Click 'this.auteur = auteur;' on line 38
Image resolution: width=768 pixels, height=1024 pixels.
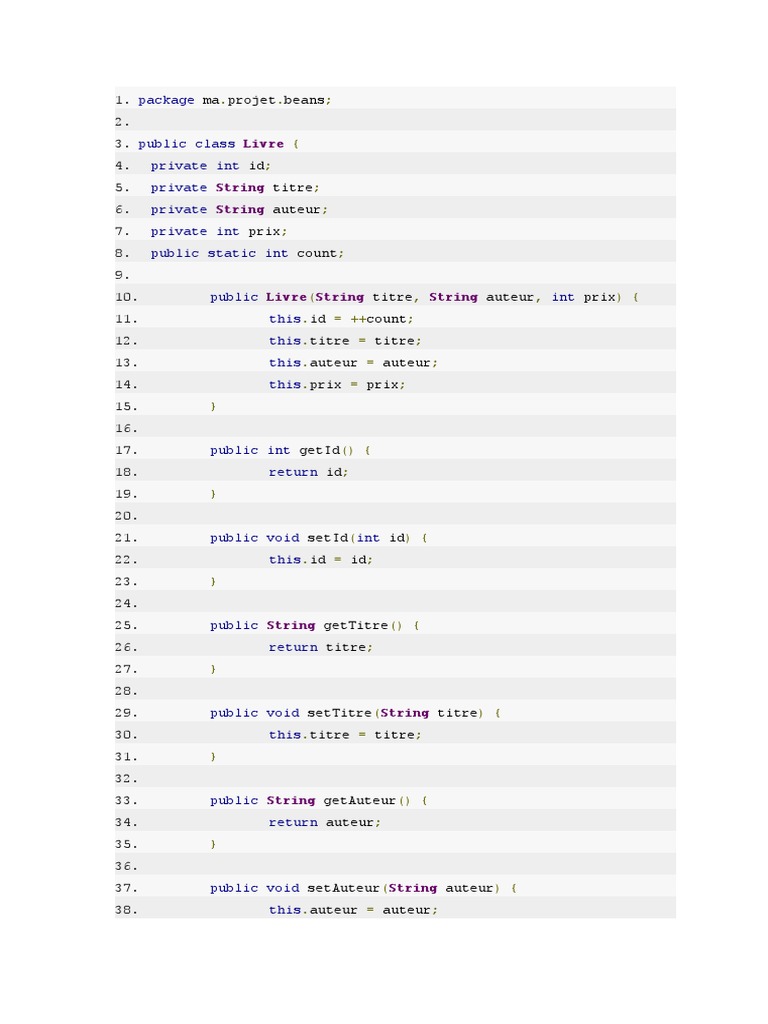click(353, 910)
